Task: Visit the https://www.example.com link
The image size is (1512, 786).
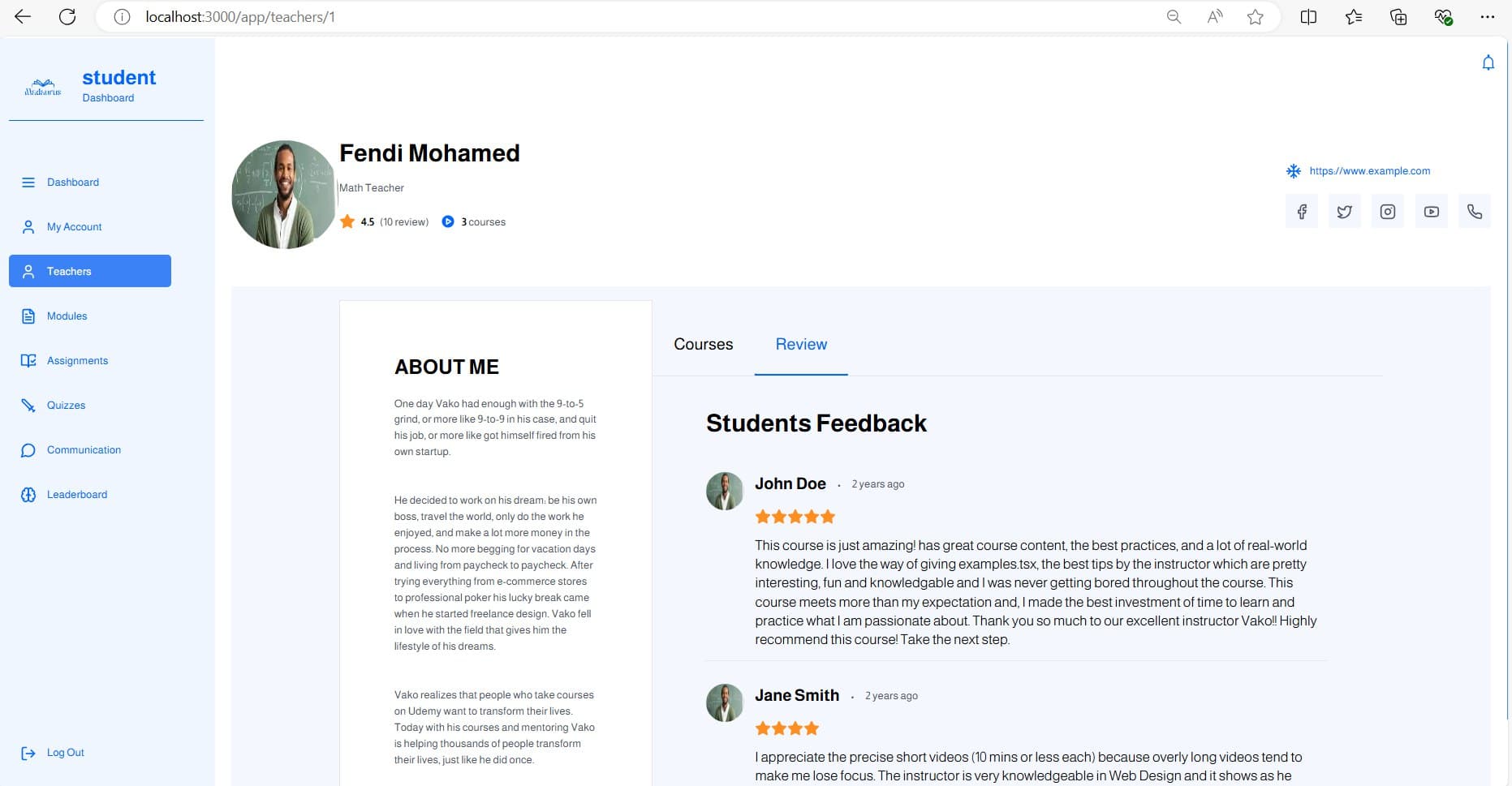Action: click(1369, 171)
